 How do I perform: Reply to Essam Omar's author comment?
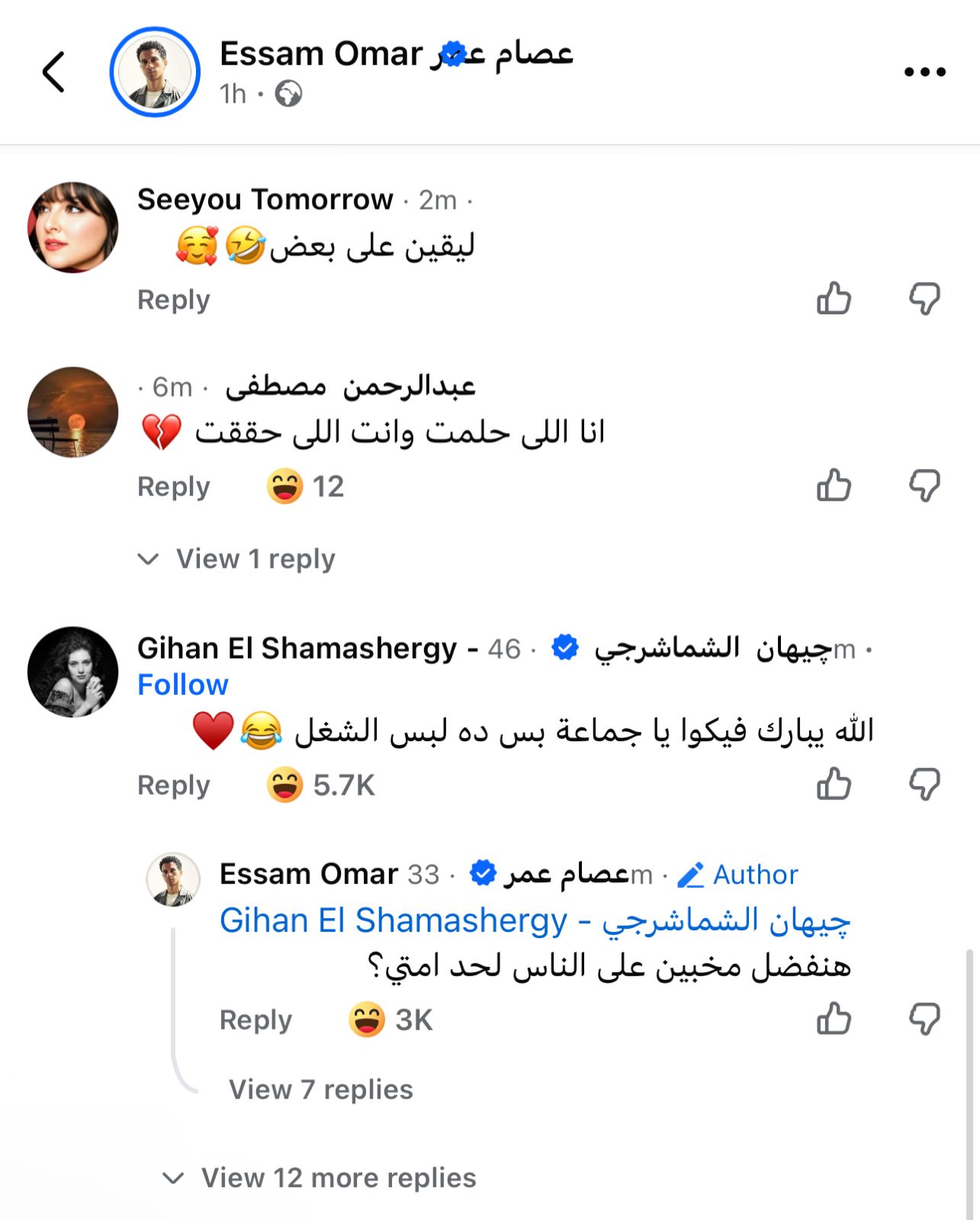click(x=255, y=1020)
